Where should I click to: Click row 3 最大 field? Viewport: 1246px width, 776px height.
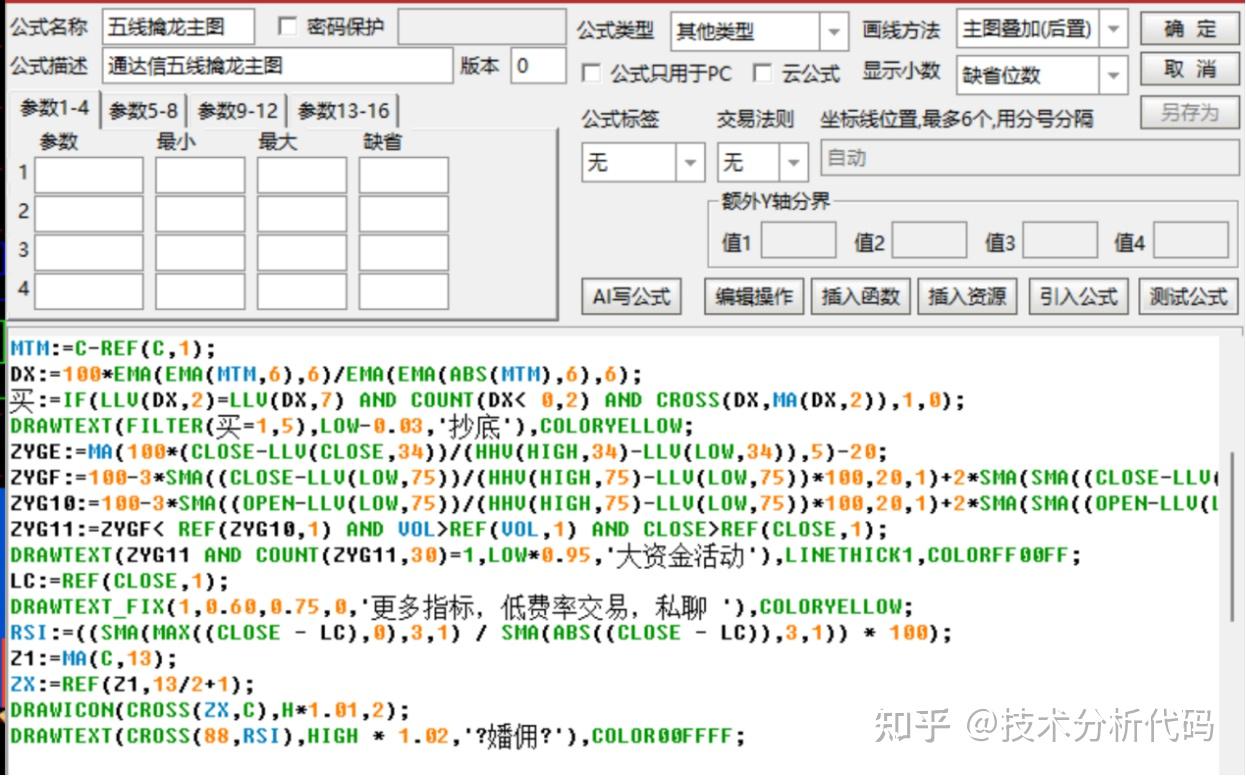click(302, 252)
